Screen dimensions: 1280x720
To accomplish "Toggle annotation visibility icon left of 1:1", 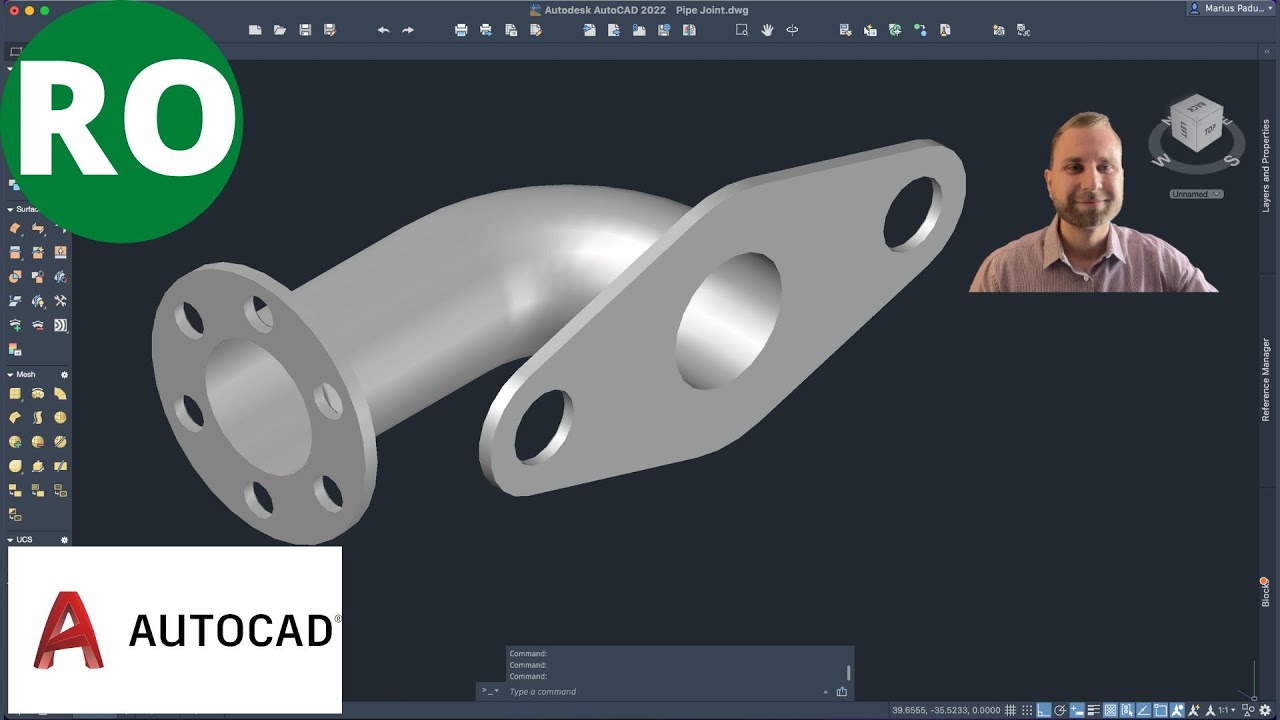I will (x=1177, y=710).
